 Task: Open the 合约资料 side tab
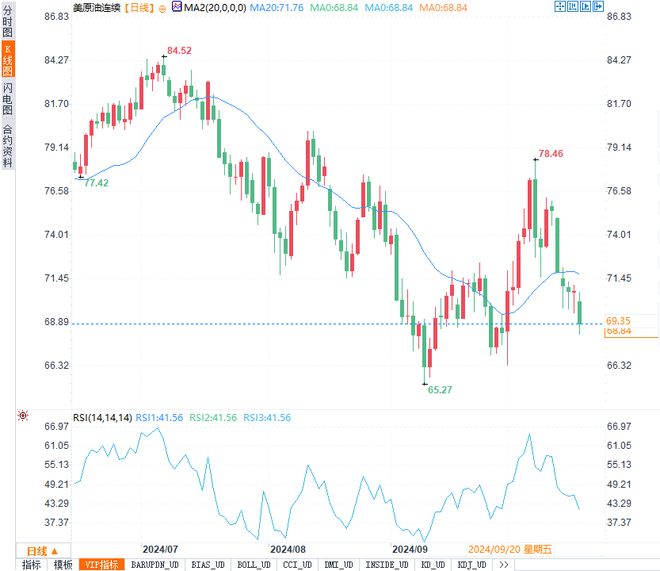point(8,145)
